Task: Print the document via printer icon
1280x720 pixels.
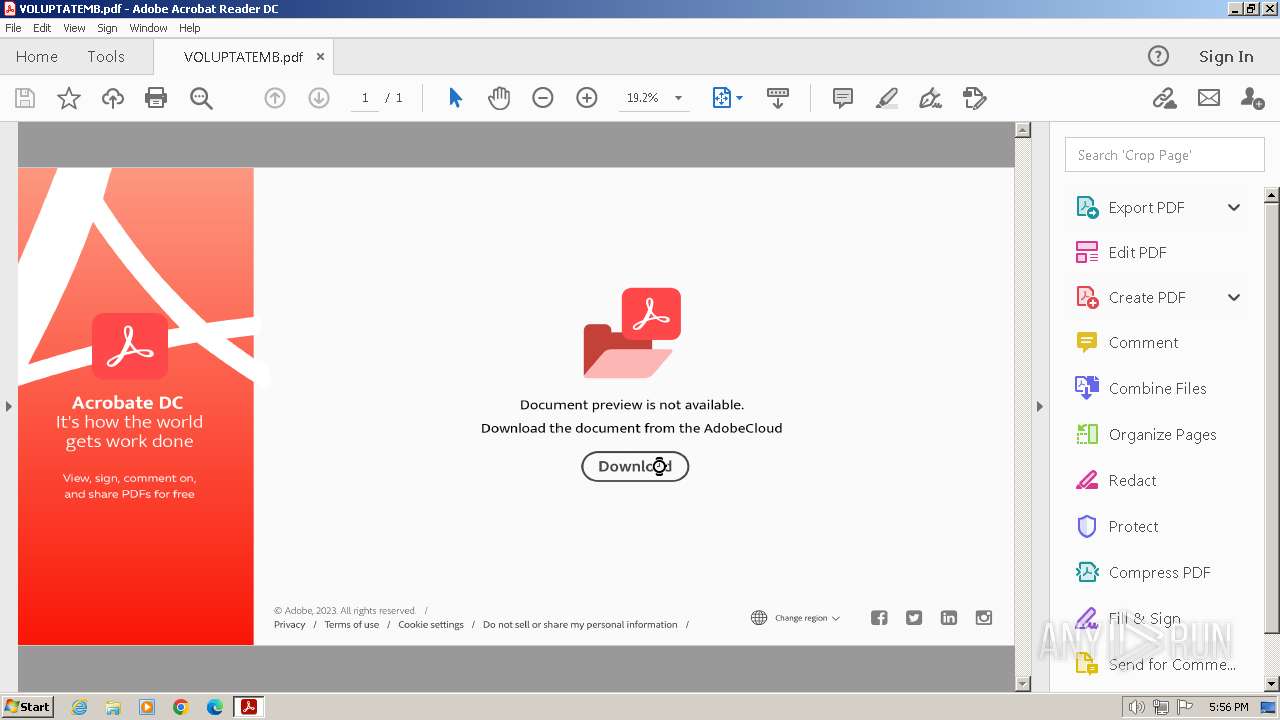Action: tap(156, 98)
